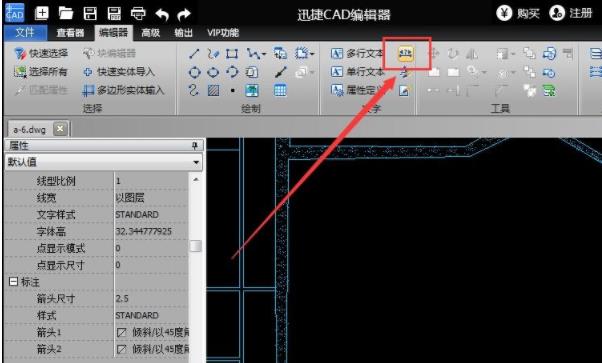Screen dimensions: 602x363
Task: Edit the 线型比例 value field
Action: click(151, 181)
